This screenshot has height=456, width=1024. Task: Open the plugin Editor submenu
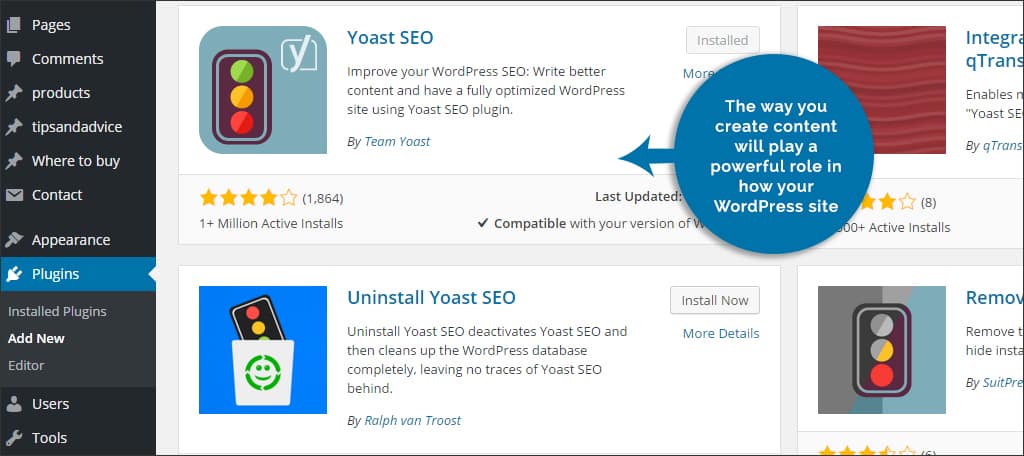[x=25, y=365]
